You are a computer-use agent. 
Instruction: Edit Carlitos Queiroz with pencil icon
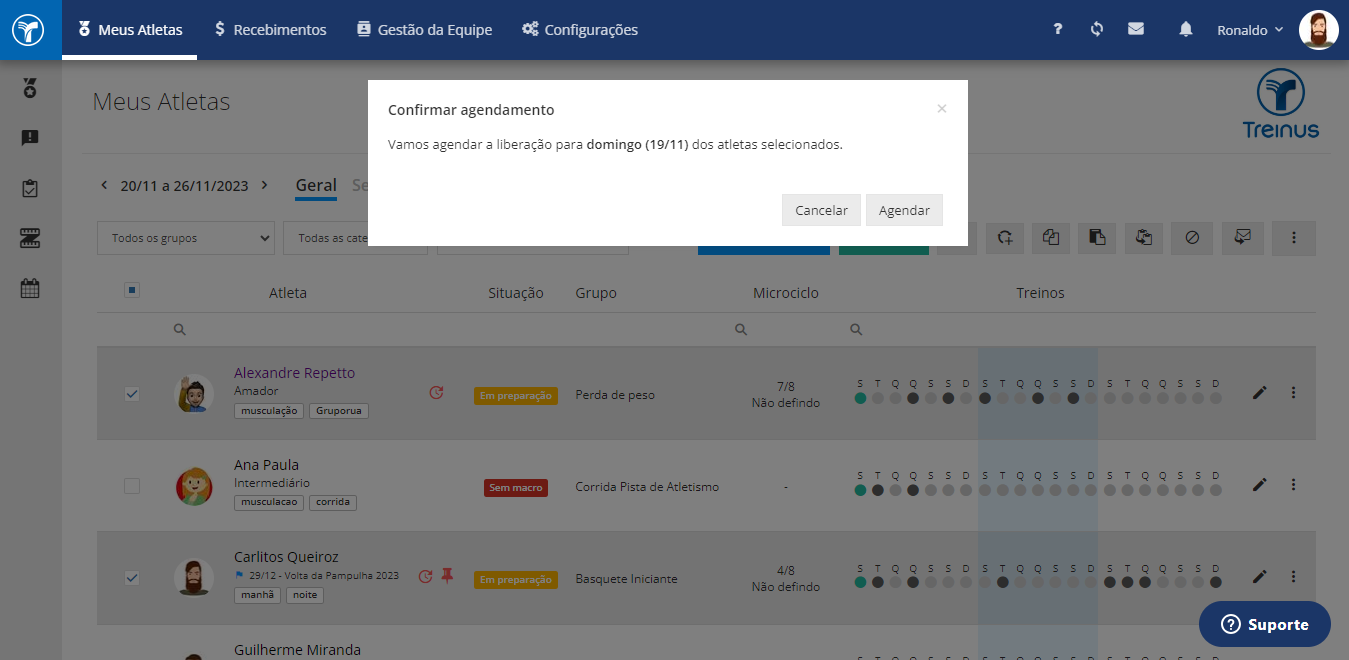[x=1259, y=577]
